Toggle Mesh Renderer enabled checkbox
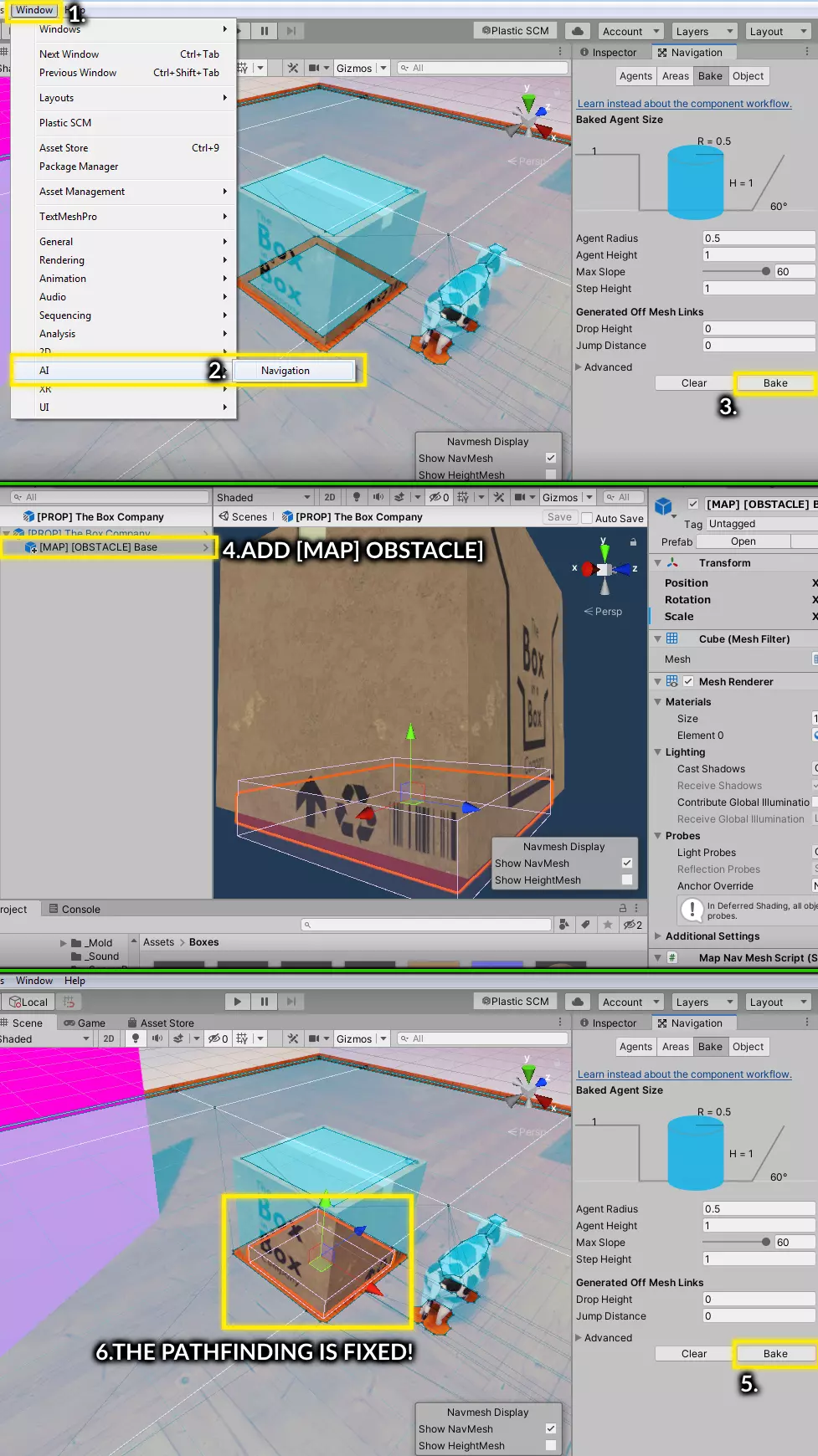This screenshot has height=1456, width=818. [x=688, y=681]
